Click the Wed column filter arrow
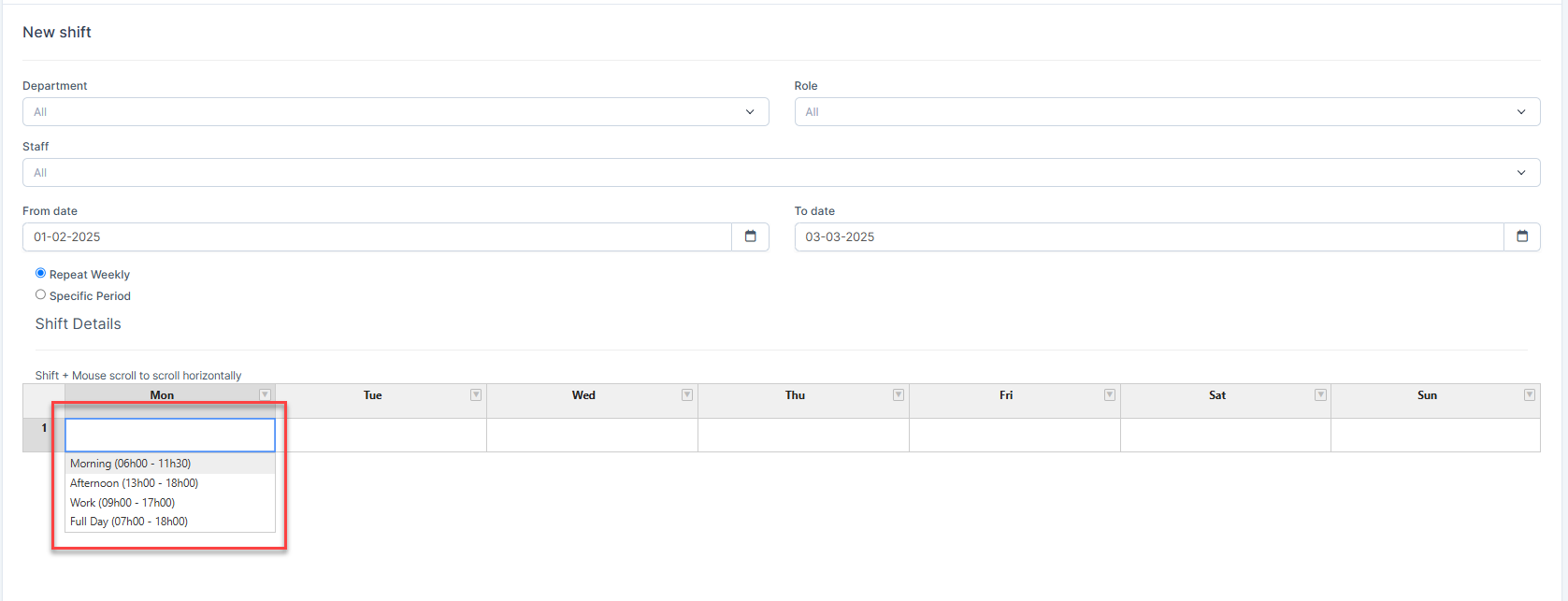This screenshot has width=1568, height=601. pos(687,394)
